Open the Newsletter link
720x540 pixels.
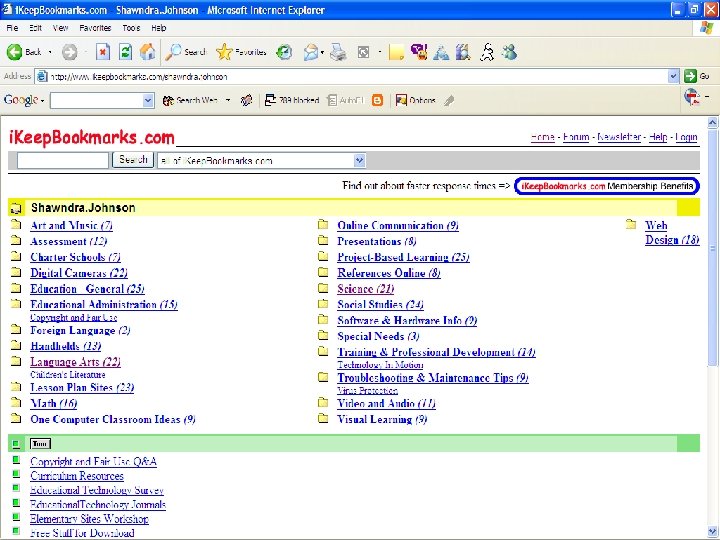tap(619, 137)
